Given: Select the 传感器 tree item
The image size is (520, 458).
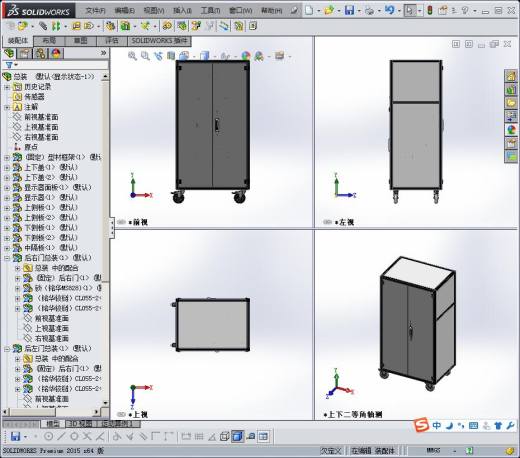Looking at the screenshot, I should (34, 97).
